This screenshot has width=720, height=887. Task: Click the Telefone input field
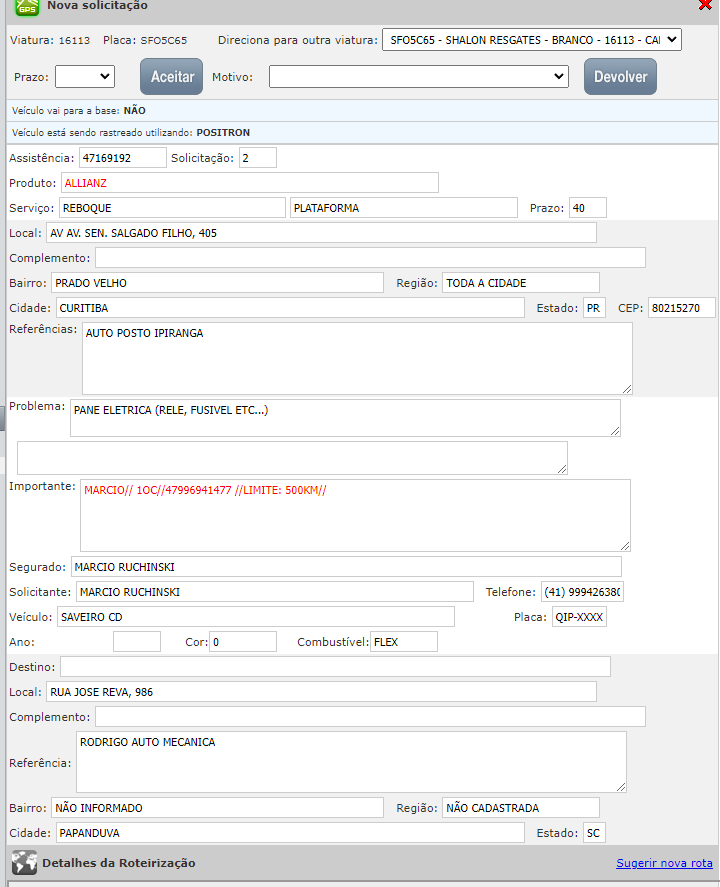(582, 592)
